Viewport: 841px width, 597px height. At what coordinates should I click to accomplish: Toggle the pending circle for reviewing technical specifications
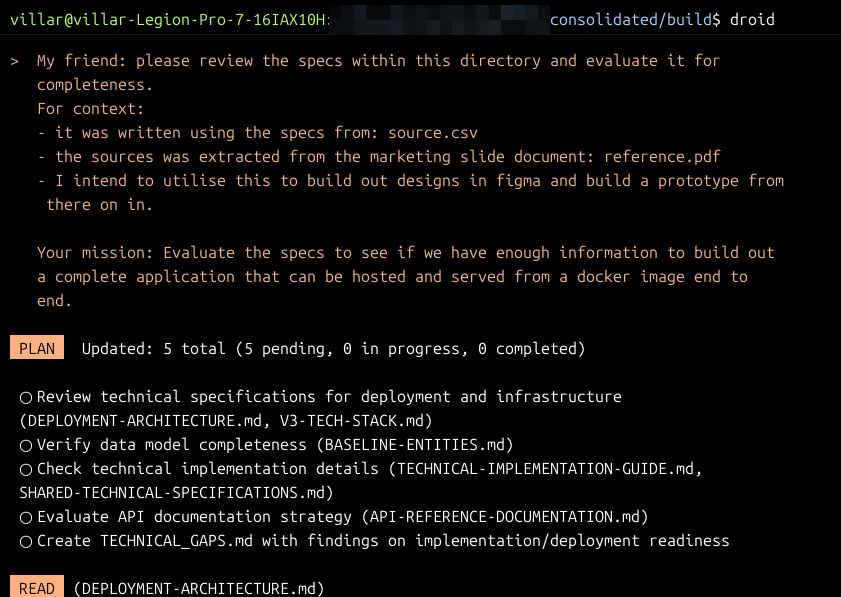coord(24,396)
